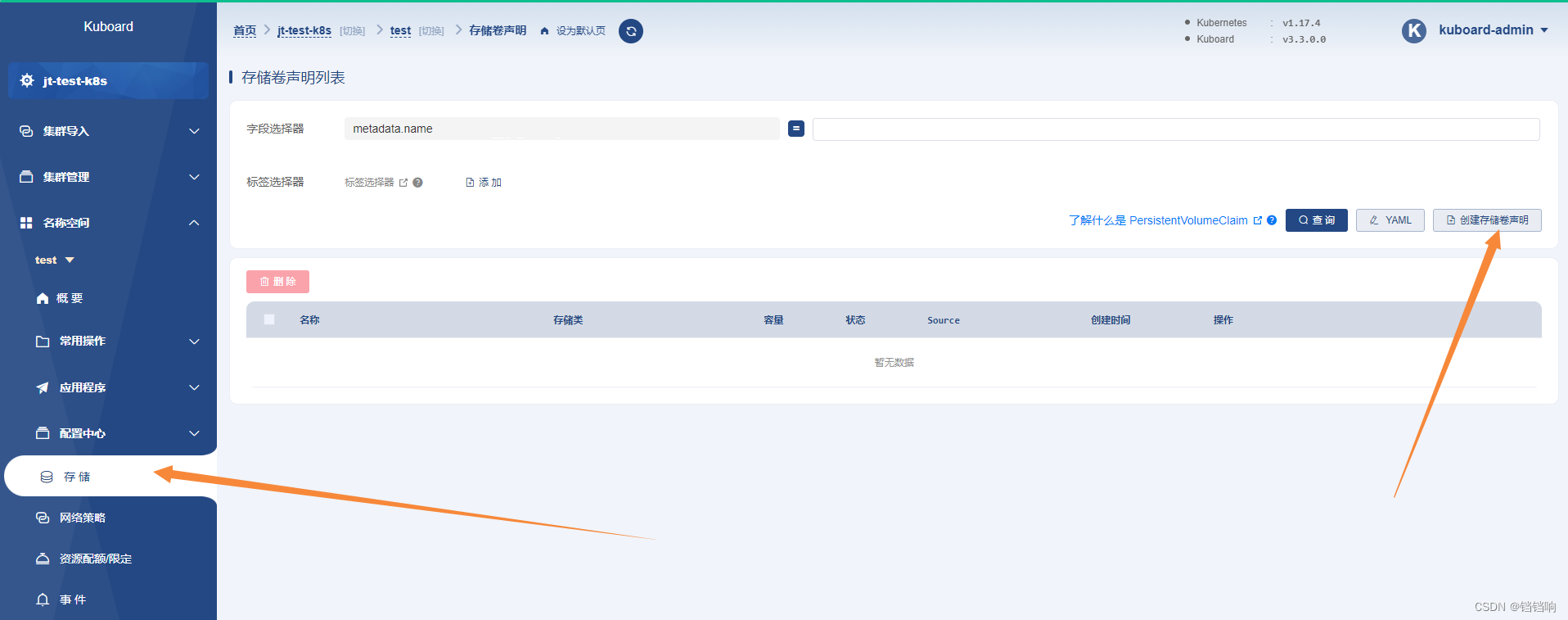Click the 概要 home icon in the sidebar
This screenshot has width=1568, height=620.
pyautogui.click(x=43, y=298)
